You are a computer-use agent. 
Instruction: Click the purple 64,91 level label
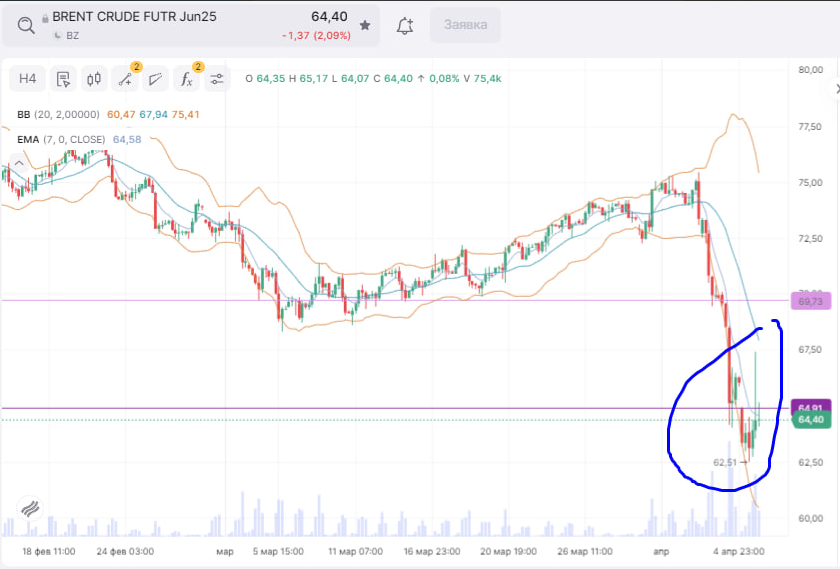(x=808, y=408)
